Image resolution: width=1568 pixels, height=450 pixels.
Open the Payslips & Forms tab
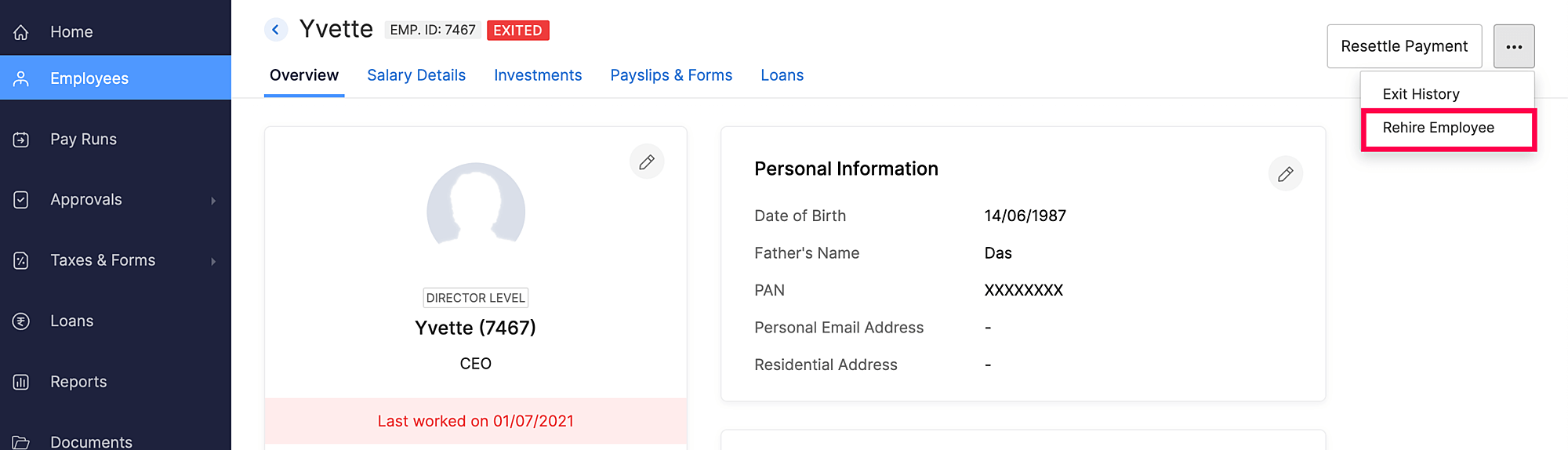pos(671,75)
